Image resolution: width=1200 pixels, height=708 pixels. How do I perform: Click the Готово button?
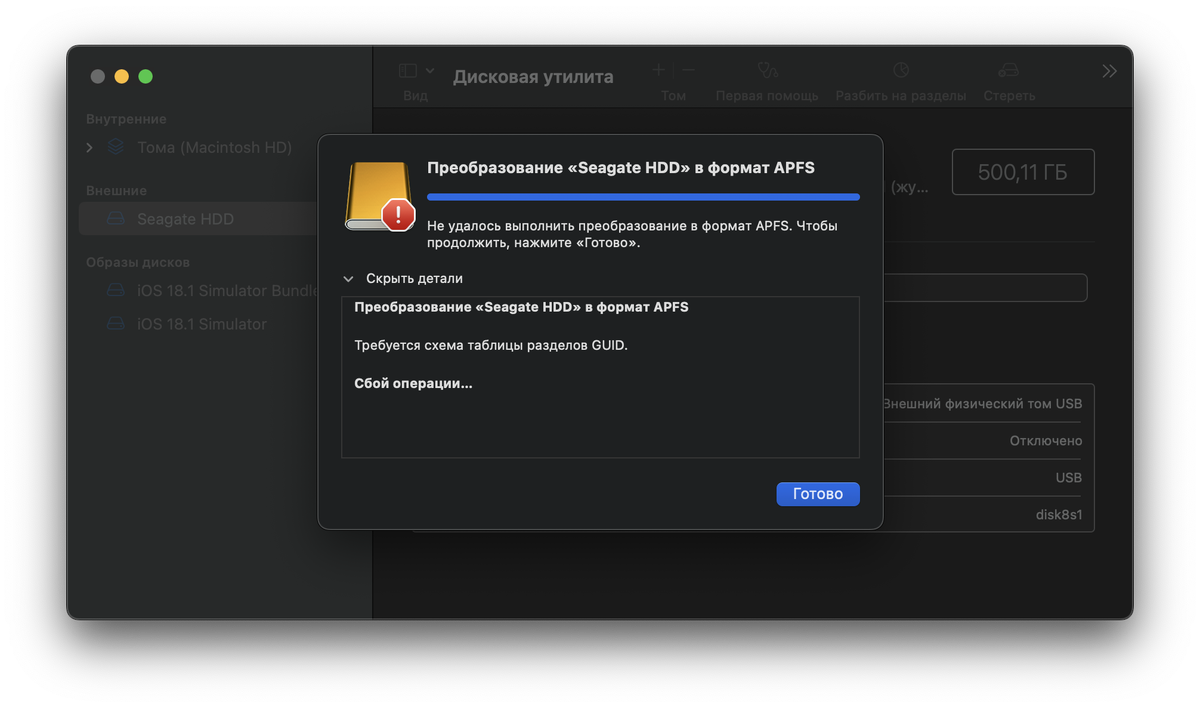(x=818, y=494)
